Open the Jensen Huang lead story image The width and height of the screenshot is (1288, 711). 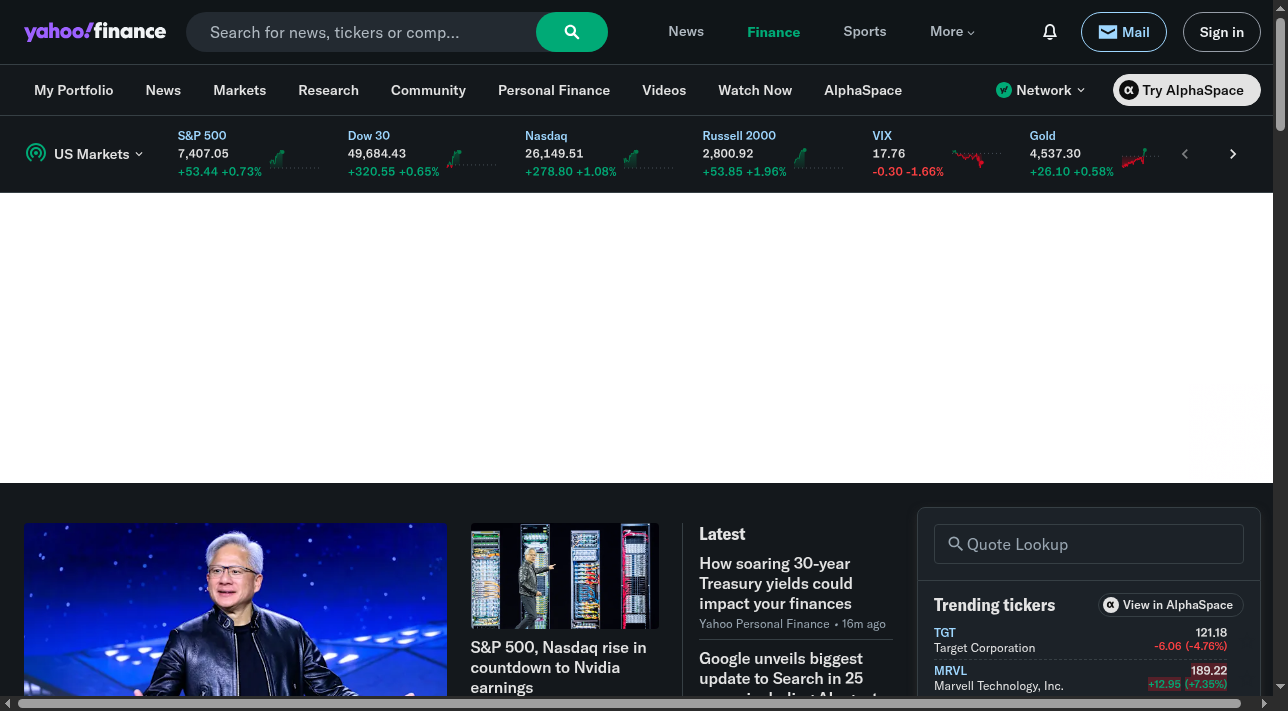[x=236, y=610]
